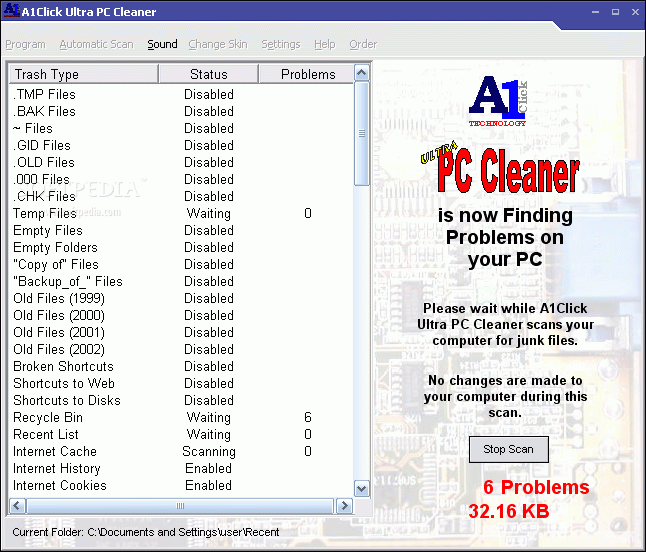Click the A1Click app icon in title bar
This screenshot has width=646, height=552.
11,10
